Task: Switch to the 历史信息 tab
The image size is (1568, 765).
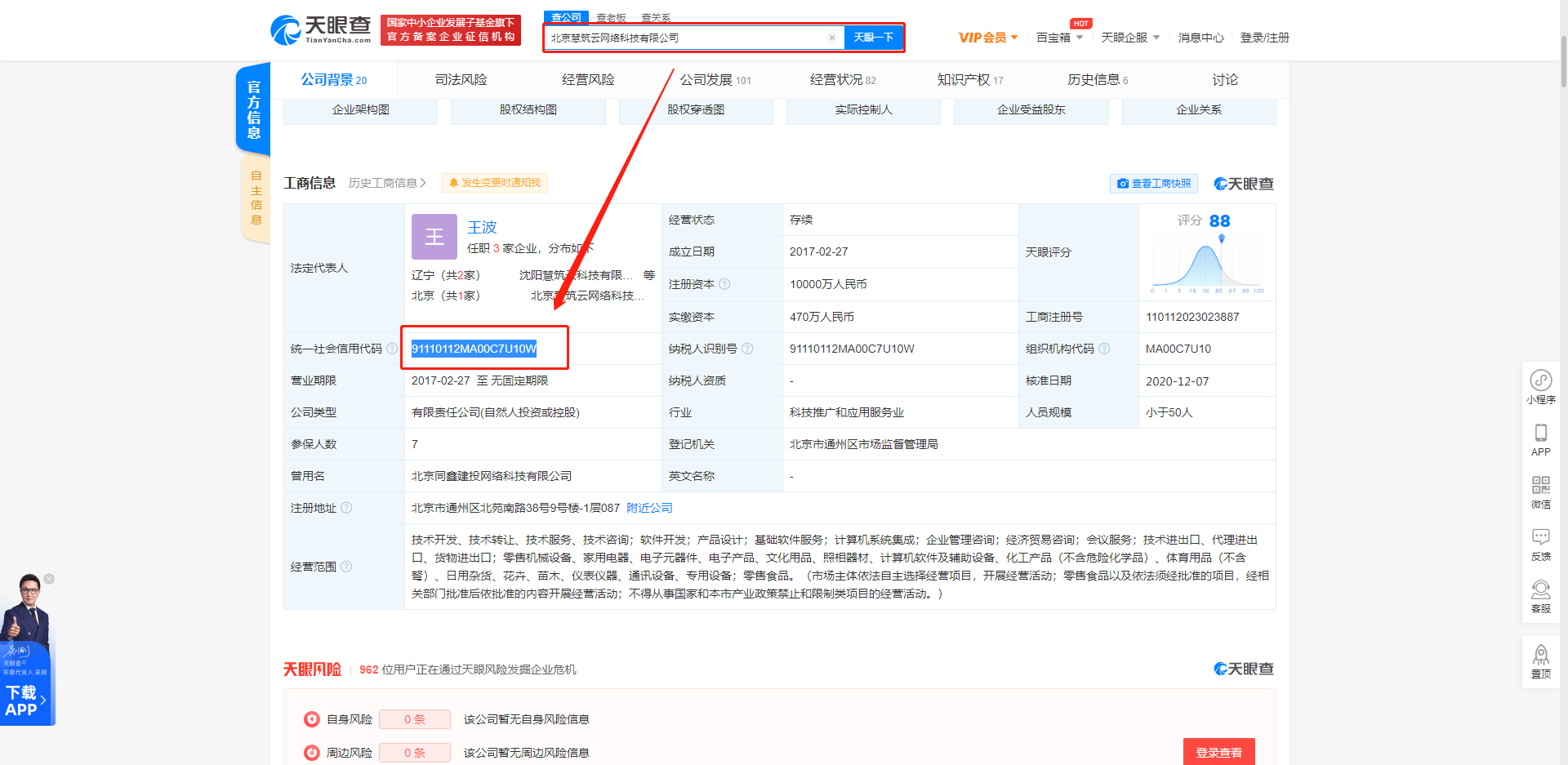Action: [x=1098, y=80]
